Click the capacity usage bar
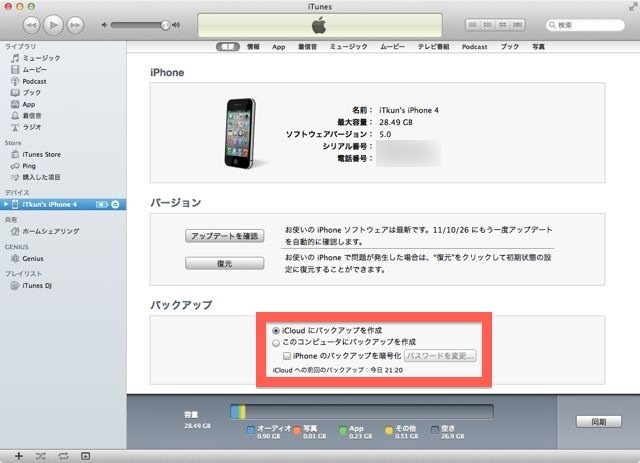This screenshot has width=640, height=463. click(x=362, y=412)
